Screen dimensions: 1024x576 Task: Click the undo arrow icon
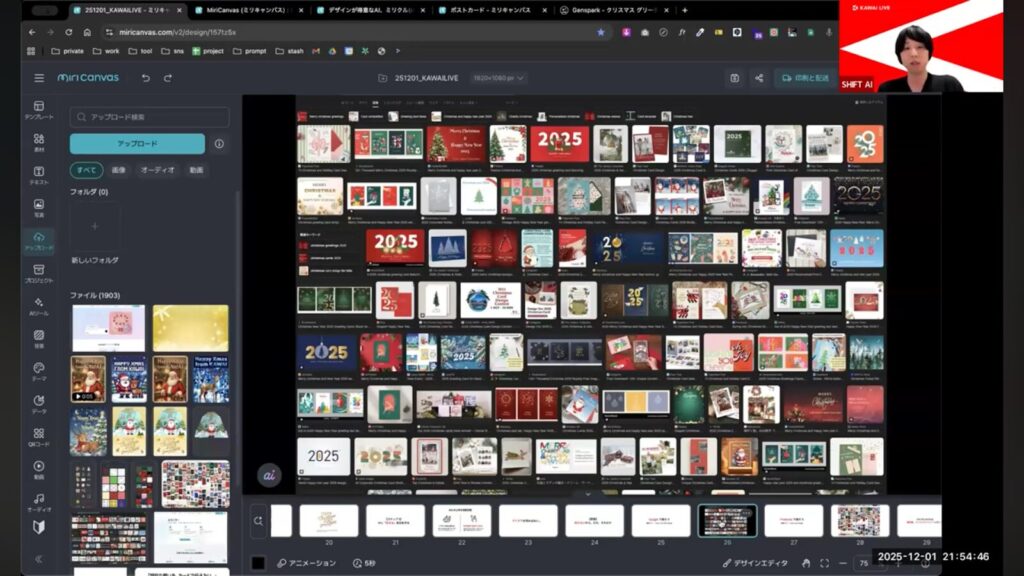(146, 78)
